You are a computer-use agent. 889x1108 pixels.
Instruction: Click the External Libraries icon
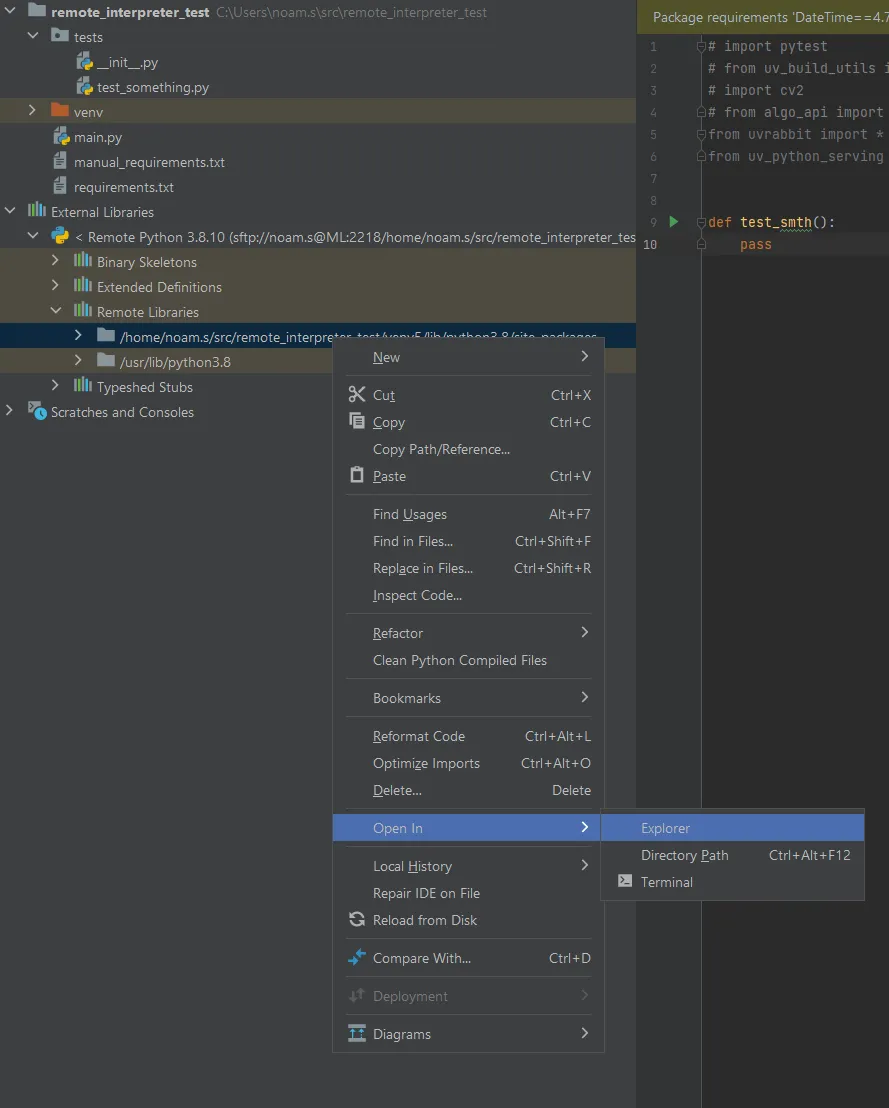[x=37, y=210]
